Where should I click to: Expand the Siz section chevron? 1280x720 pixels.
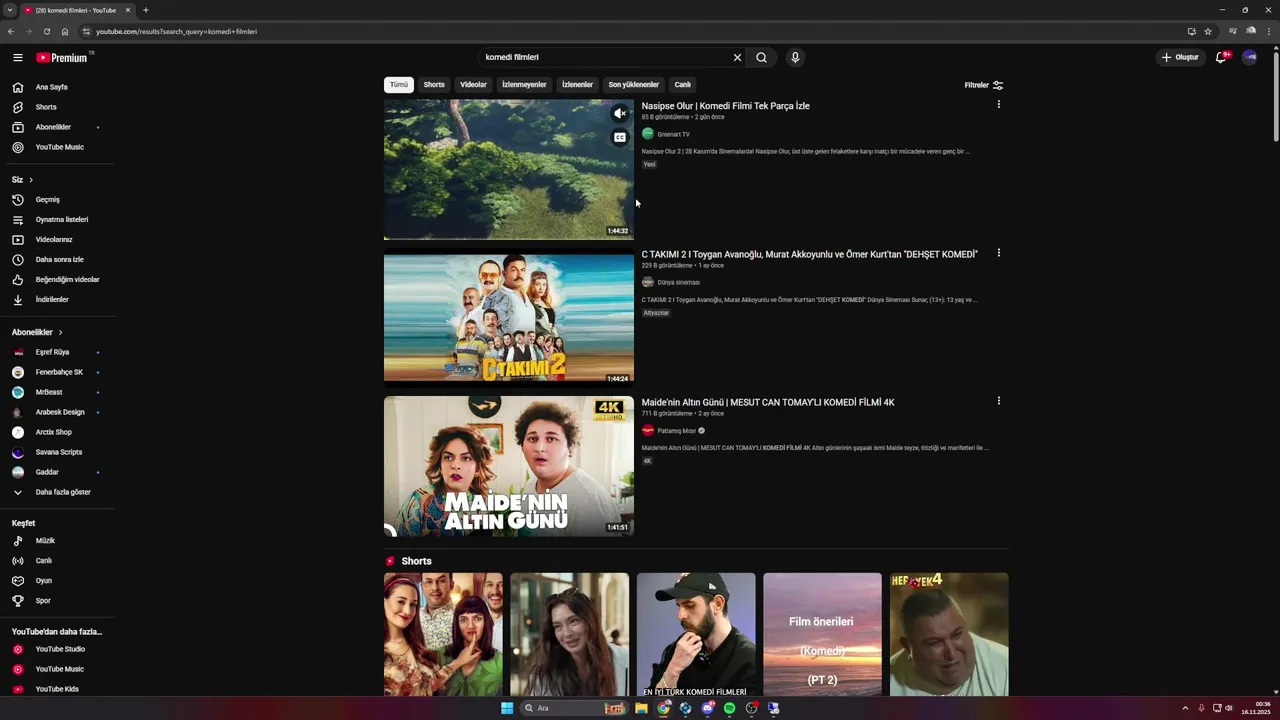tap(31, 180)
